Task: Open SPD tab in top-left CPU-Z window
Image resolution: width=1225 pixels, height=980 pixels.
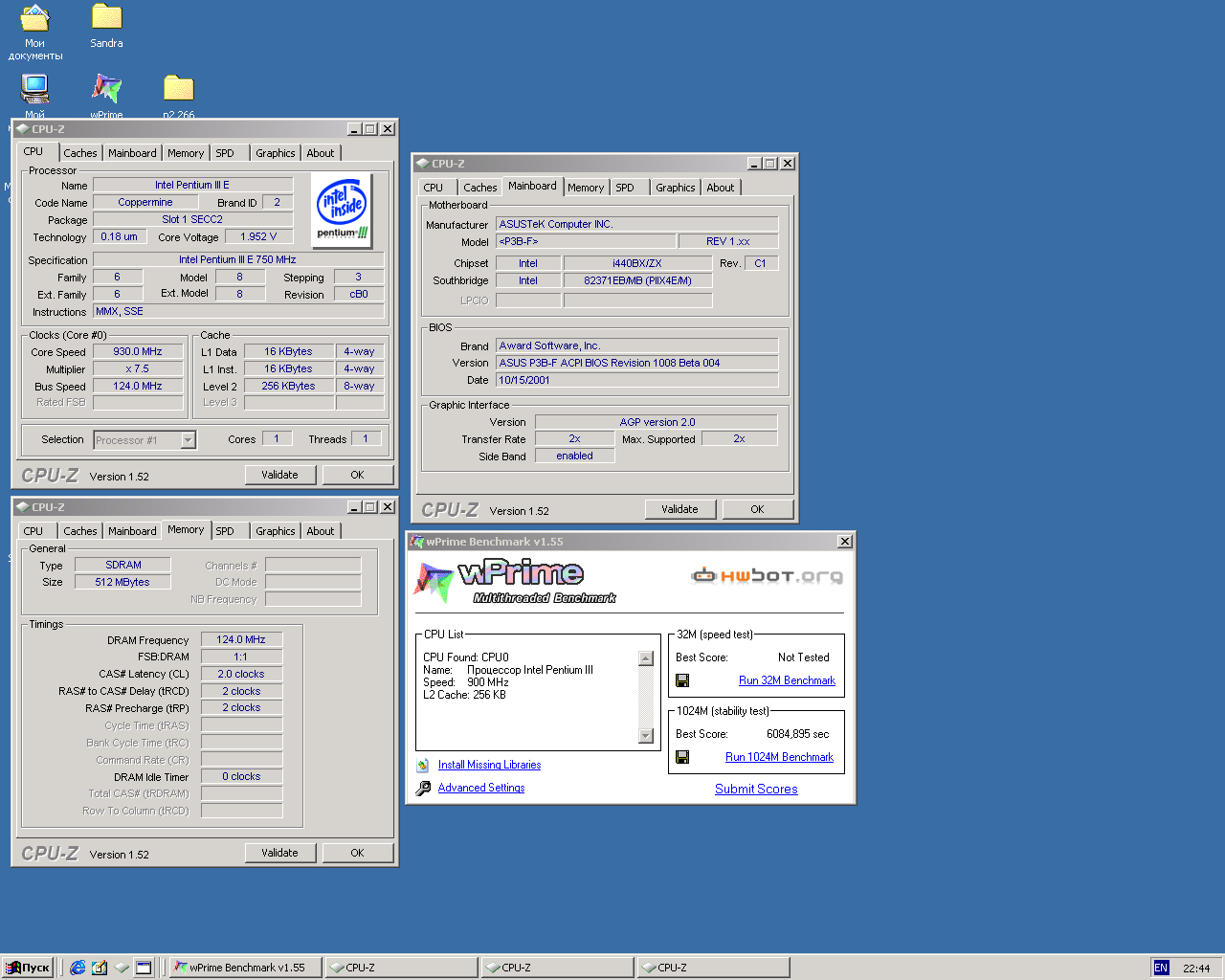Action: point(225,153)
